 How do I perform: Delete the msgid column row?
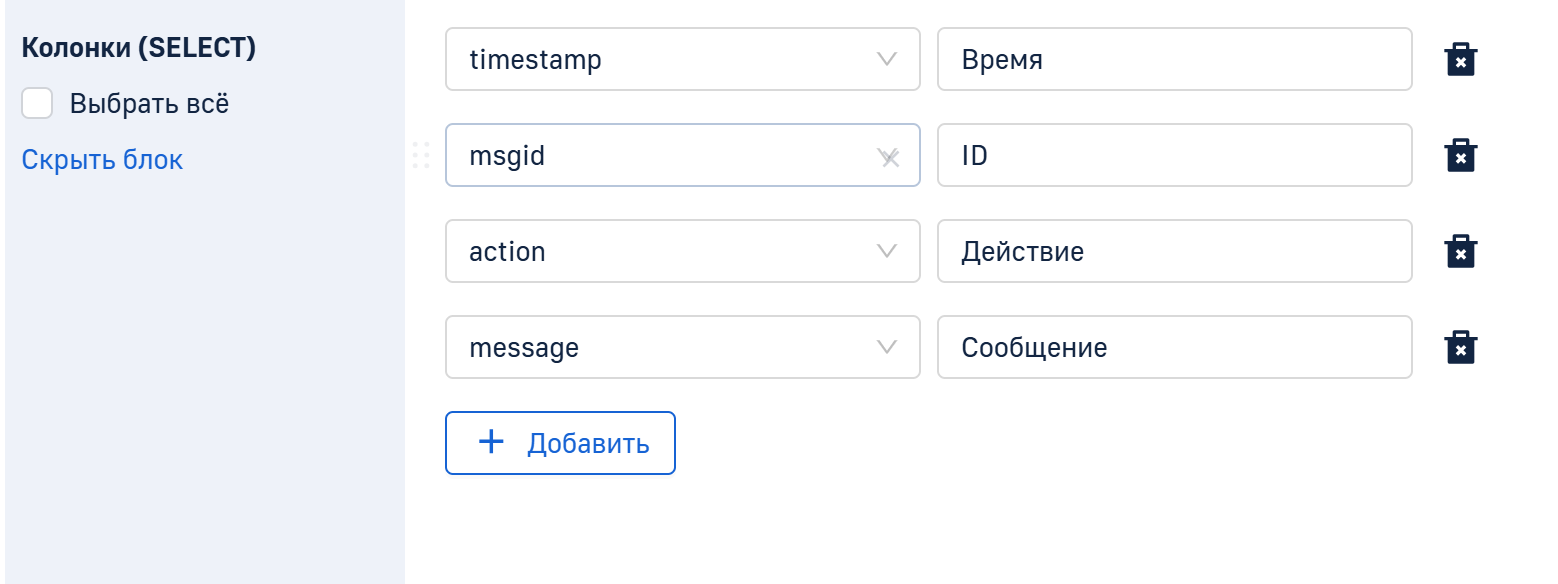1460,156
